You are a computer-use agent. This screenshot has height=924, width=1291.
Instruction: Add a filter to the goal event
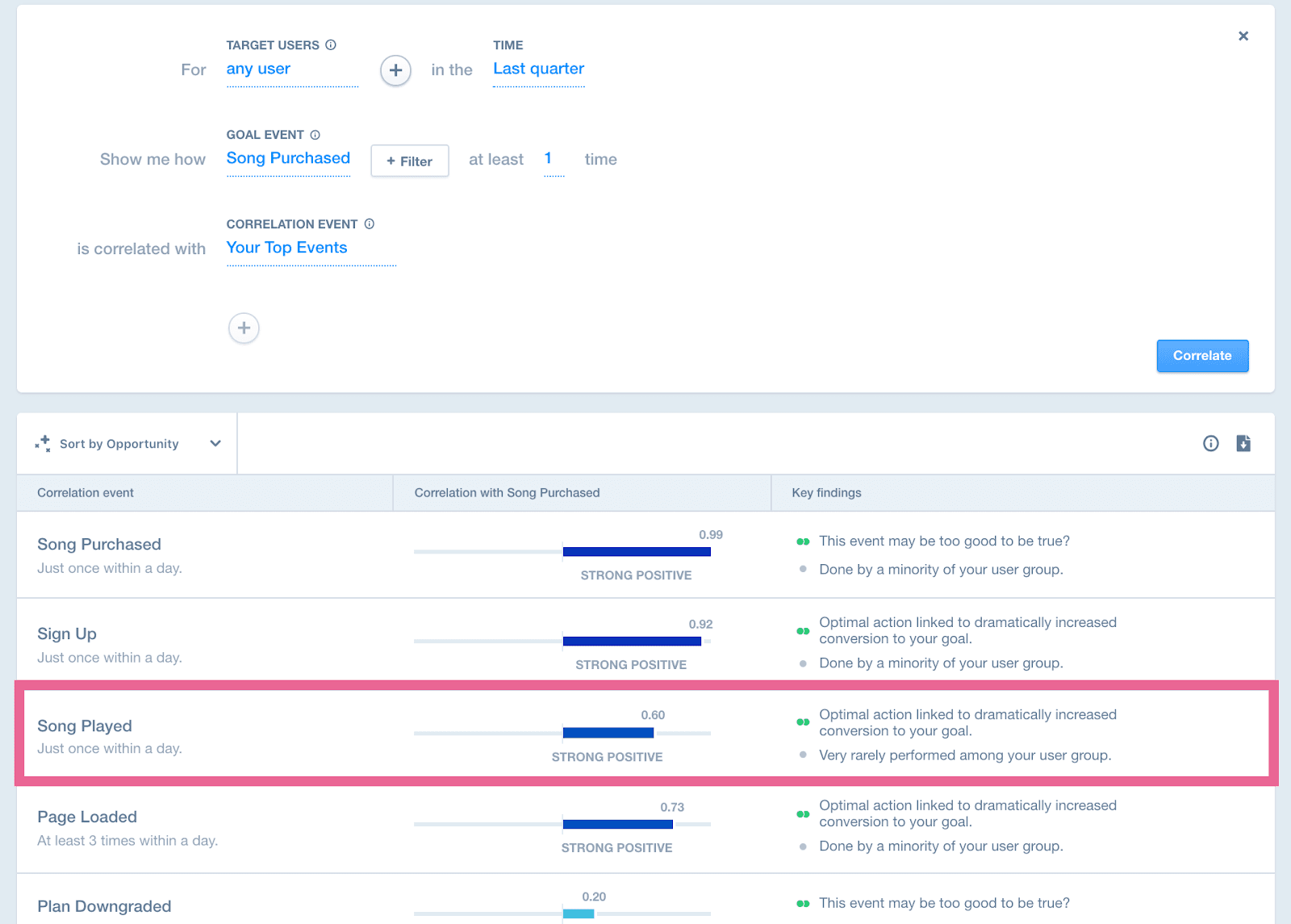(409, 161)
